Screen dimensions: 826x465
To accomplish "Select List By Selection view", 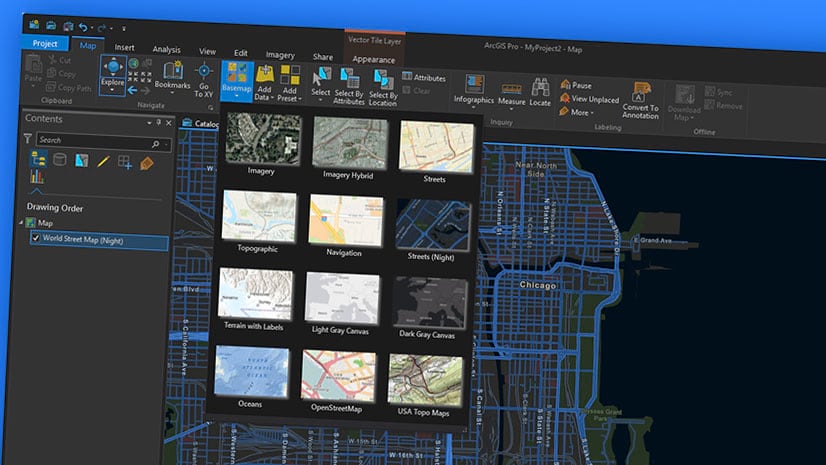I will [x=81, y=160].
